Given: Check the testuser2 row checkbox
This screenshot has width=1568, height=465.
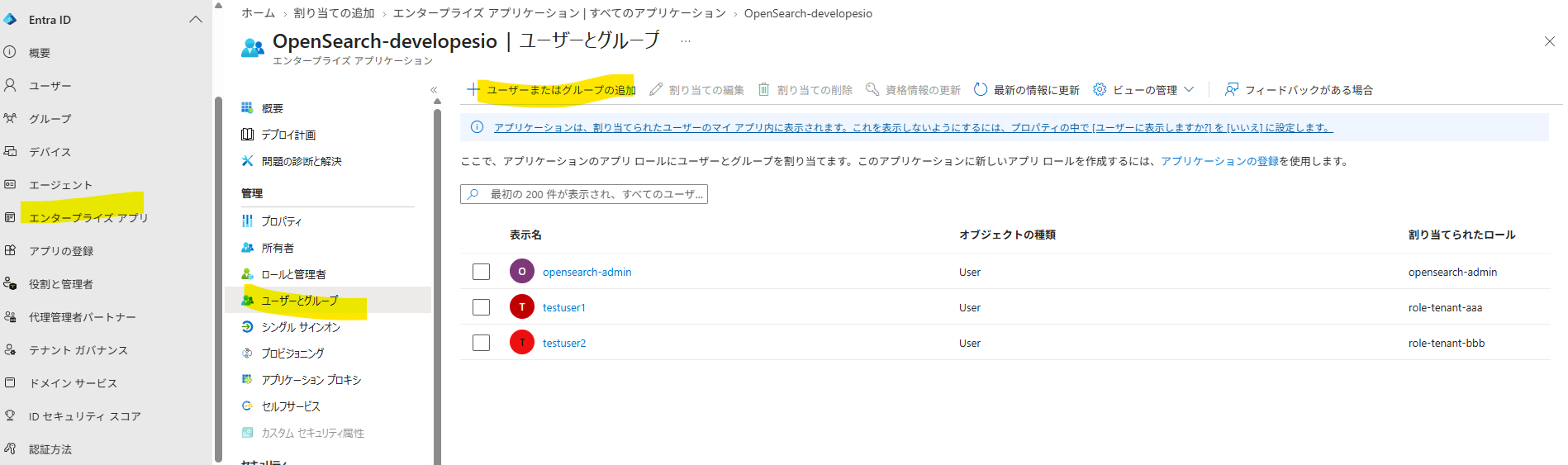Looking at the screenshot, I should (x=481, y=343).
